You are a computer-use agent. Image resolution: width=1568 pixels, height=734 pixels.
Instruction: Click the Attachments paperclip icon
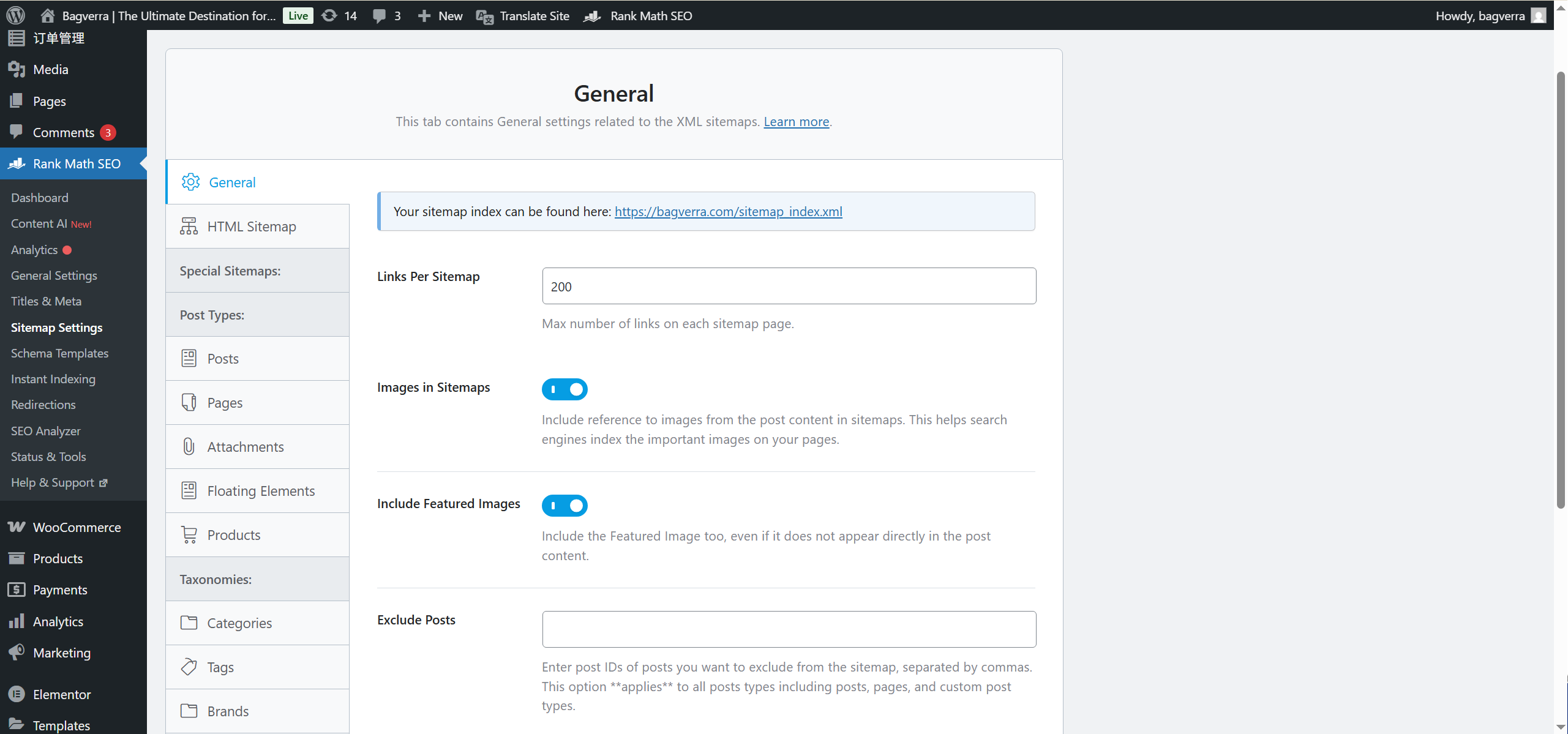click(189, 446)
